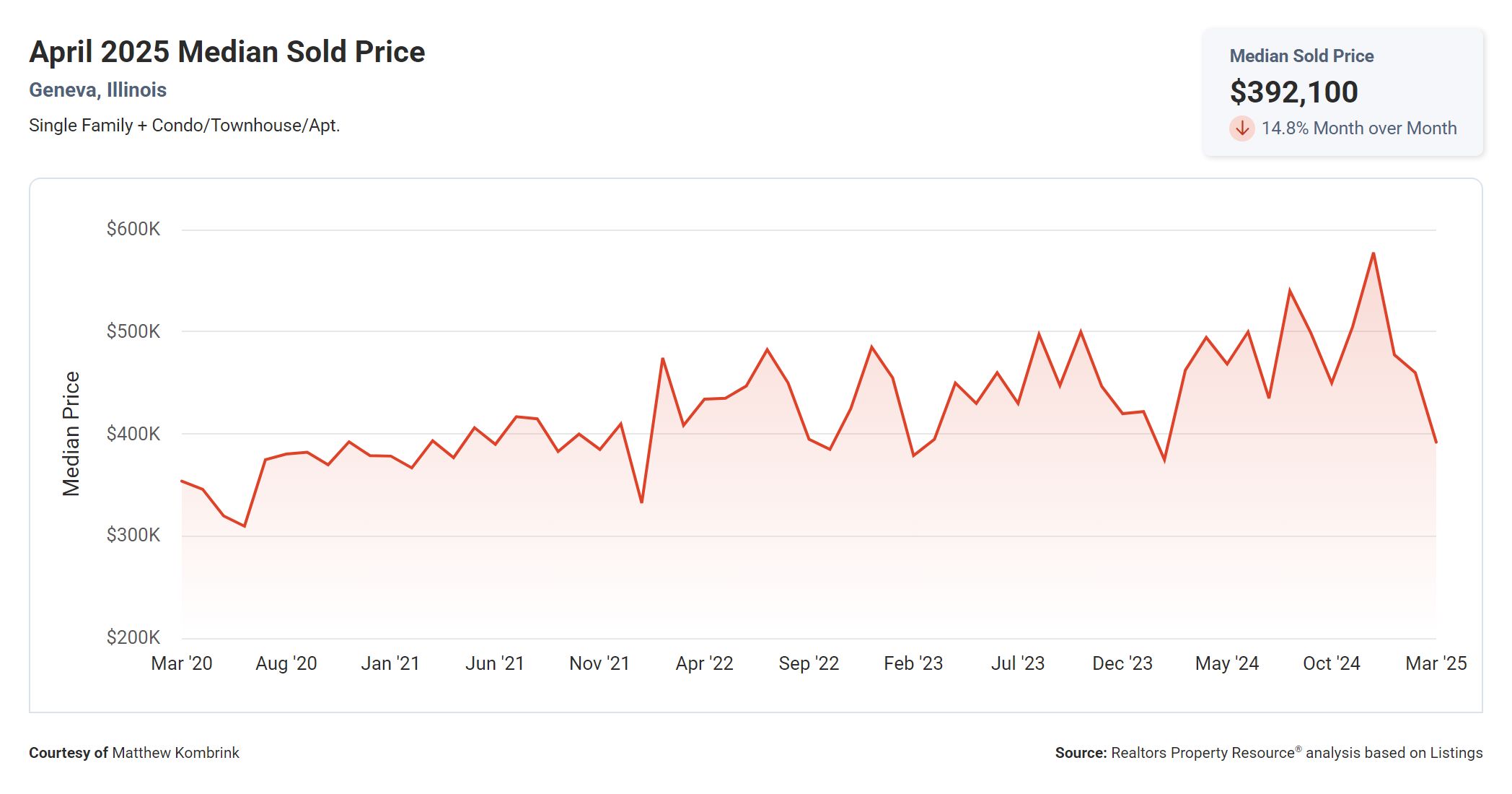Image resolution: width=1512 pixels, height=794 pixels.
Task: Click the Apr '22 x-axis label
Action: [x=704, y=663]
